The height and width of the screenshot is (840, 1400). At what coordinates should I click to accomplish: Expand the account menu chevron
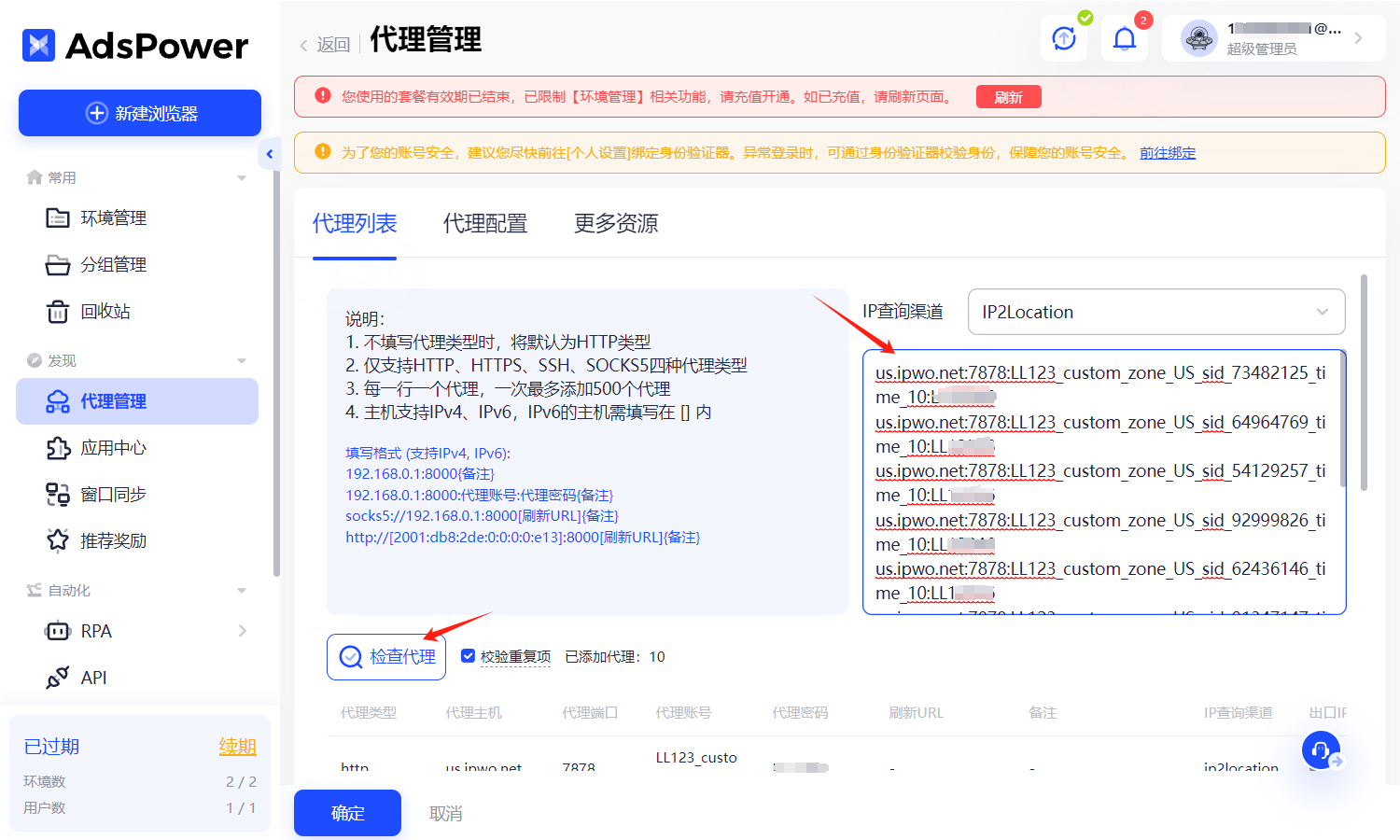click(x=1358, y=38)
